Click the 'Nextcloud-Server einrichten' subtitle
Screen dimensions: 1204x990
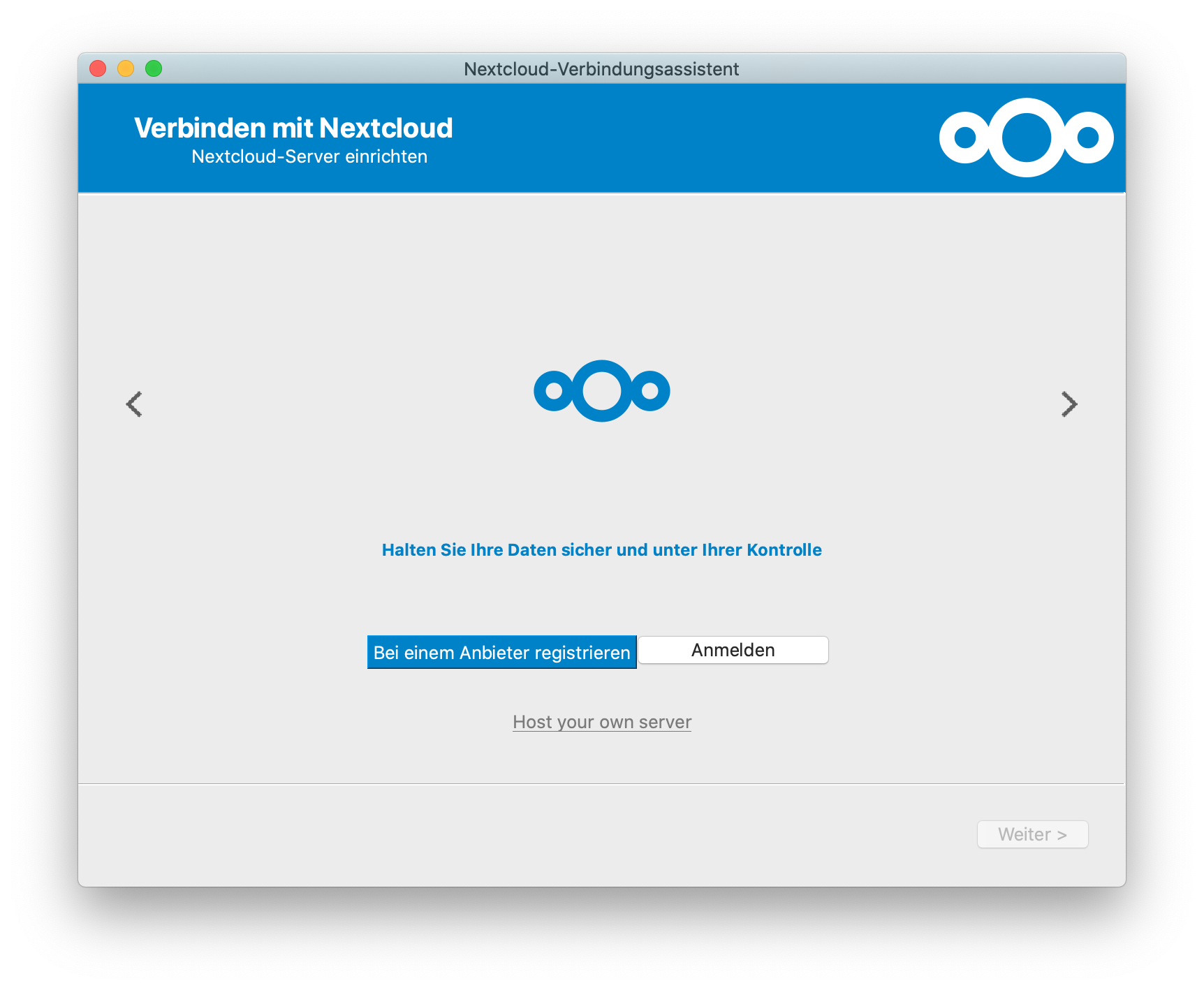309,156
